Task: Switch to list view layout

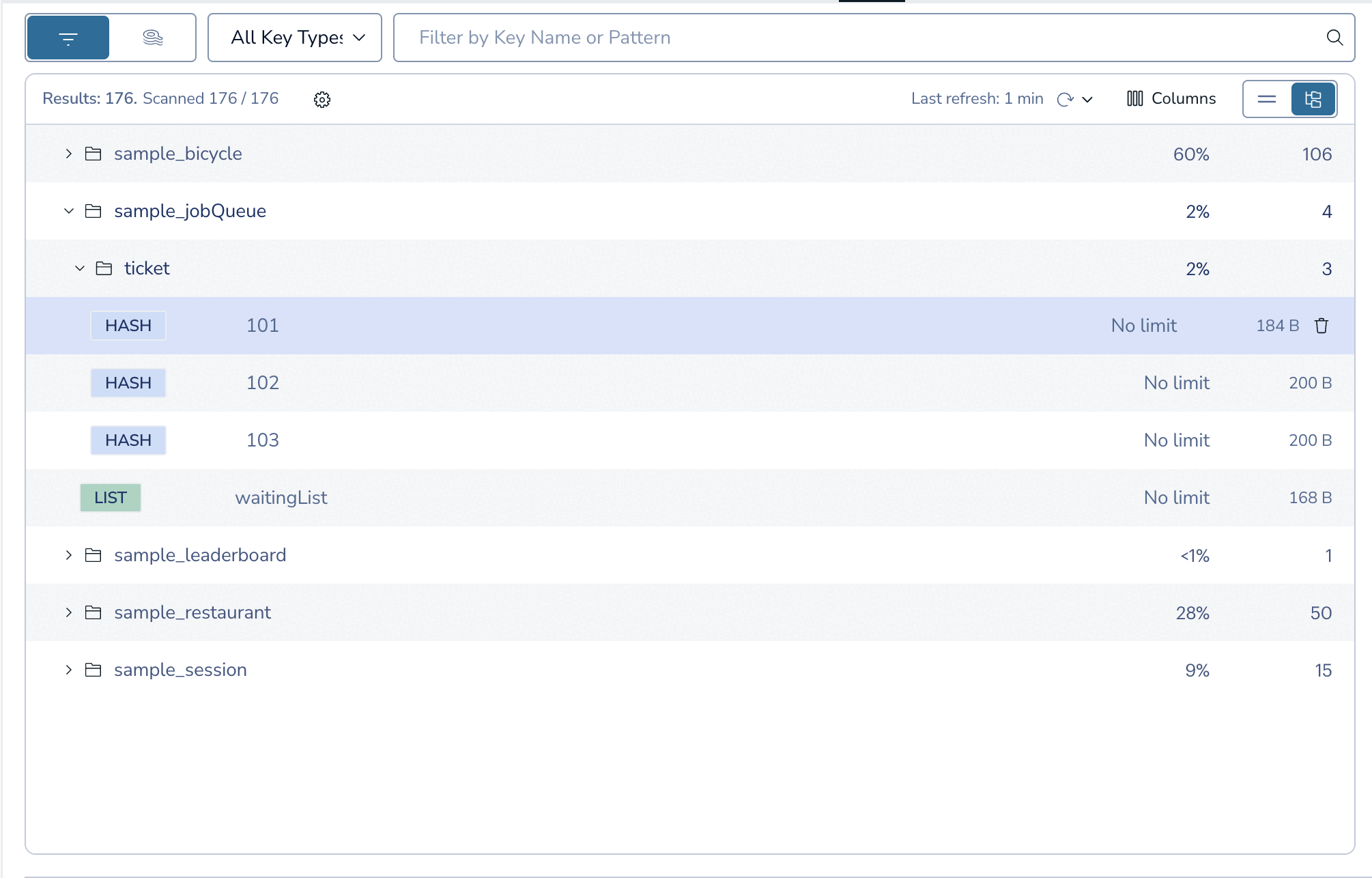Action: pyautogui.click(x=1267, y=99)
